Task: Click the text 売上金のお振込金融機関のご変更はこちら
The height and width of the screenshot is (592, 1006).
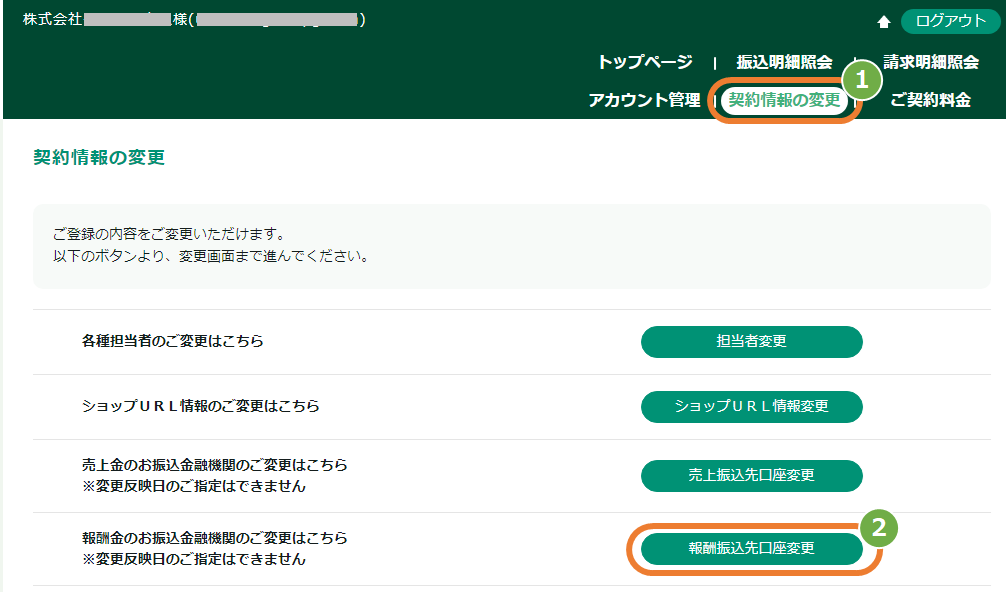Action: click(x=214, y=465)
